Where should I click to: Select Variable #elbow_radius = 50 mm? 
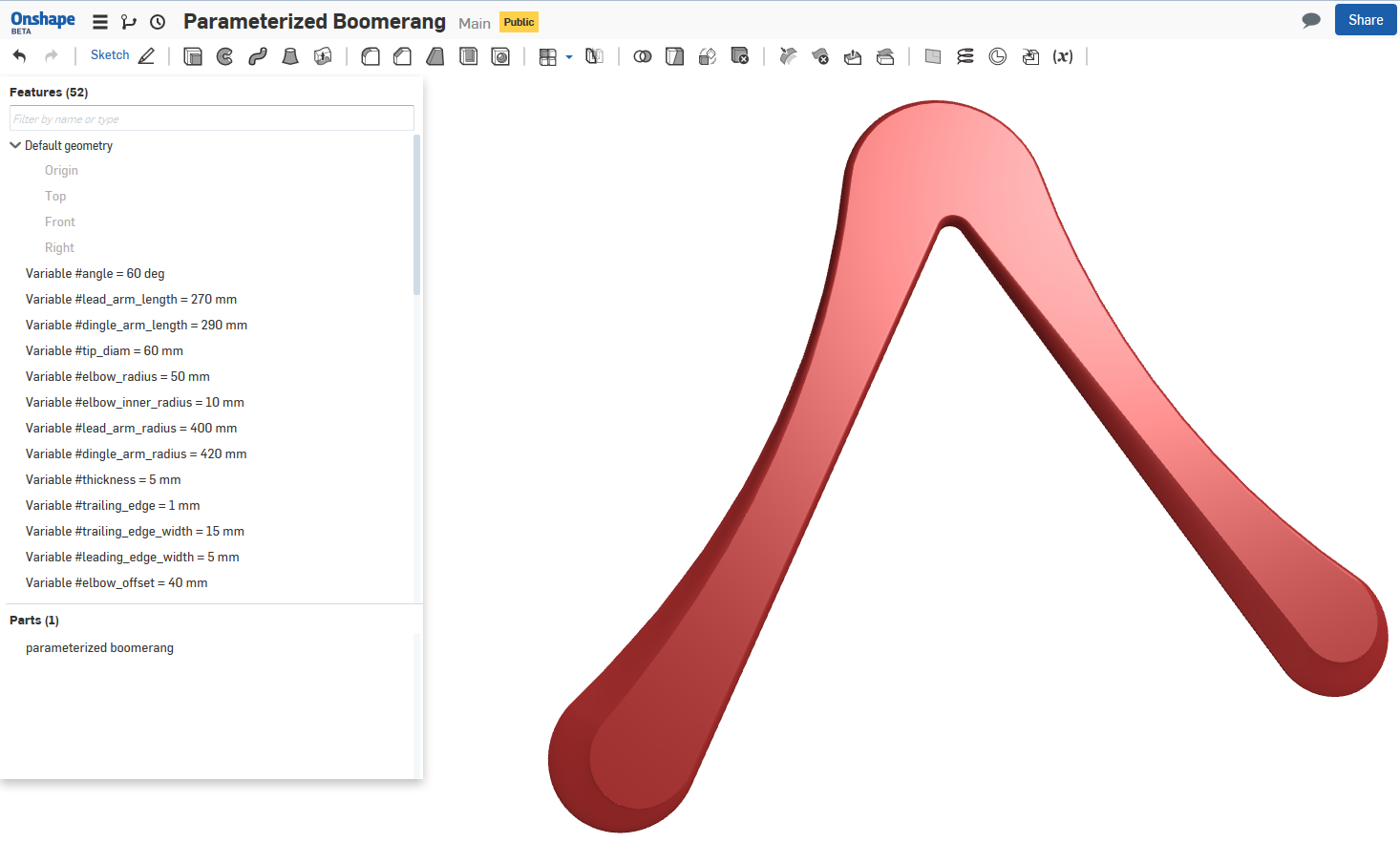coord(118,376)
